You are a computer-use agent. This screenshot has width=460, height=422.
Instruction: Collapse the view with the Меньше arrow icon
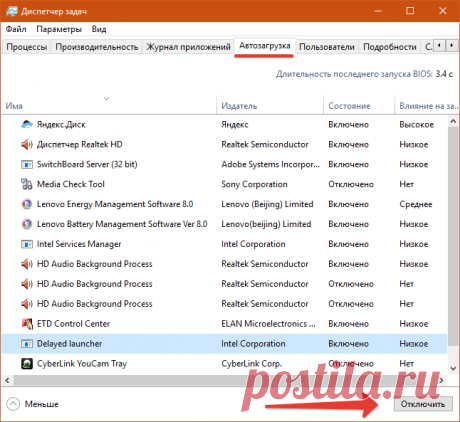tap(13, 404)
